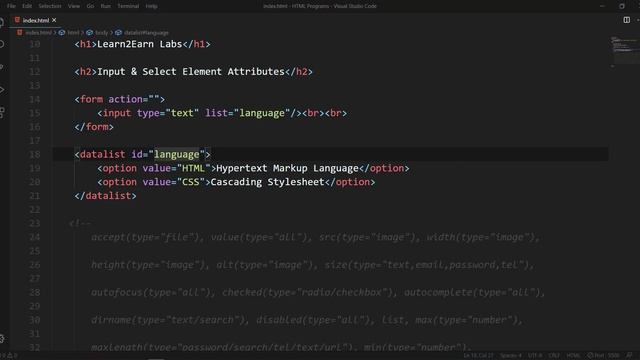Click the datalist symbol icon in breadcrumb
Screen dimensions: 640x360
(118, 33)
